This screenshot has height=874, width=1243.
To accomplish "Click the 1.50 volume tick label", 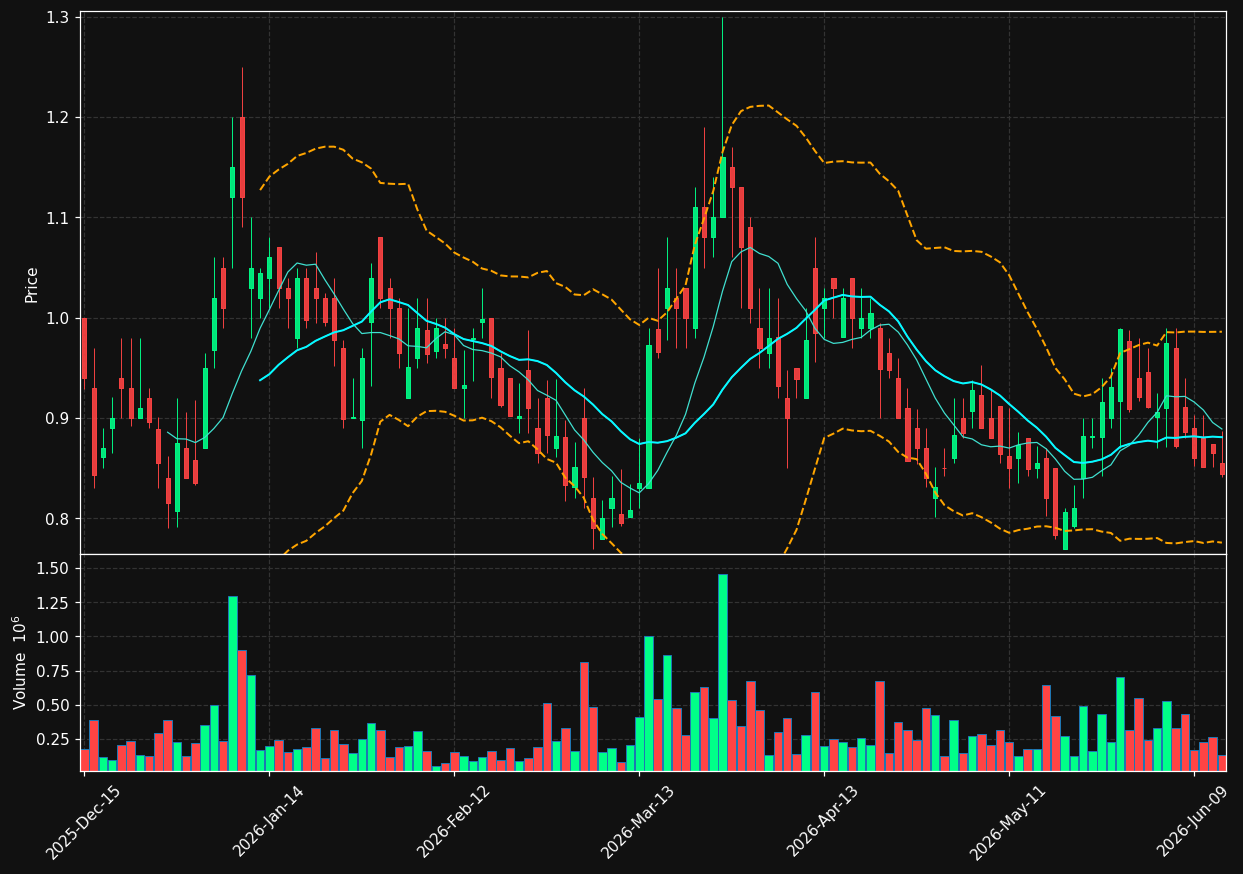I will click(53, 569).
